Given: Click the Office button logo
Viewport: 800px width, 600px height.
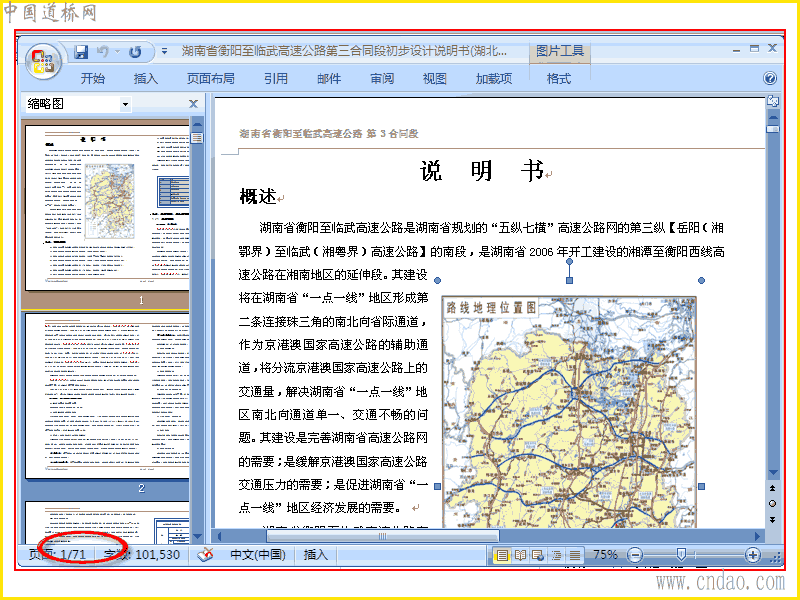Looking at the screenshot, I should [43, 61].
